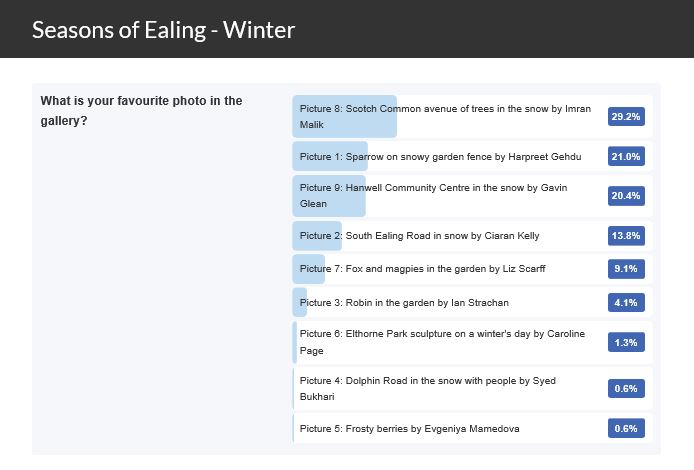This screenshot has height=470, width=694.
Task: Select Picture 1 Sparrow on snowy garden fence
Action: (x=472, y=156)
